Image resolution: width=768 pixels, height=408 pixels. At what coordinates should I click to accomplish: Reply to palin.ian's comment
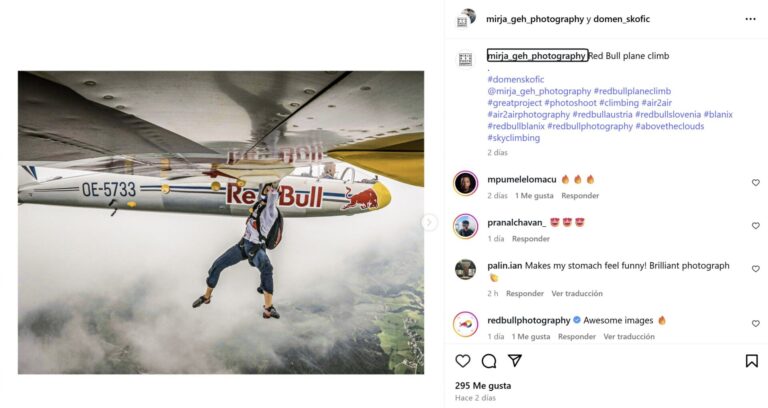point(524,294)
